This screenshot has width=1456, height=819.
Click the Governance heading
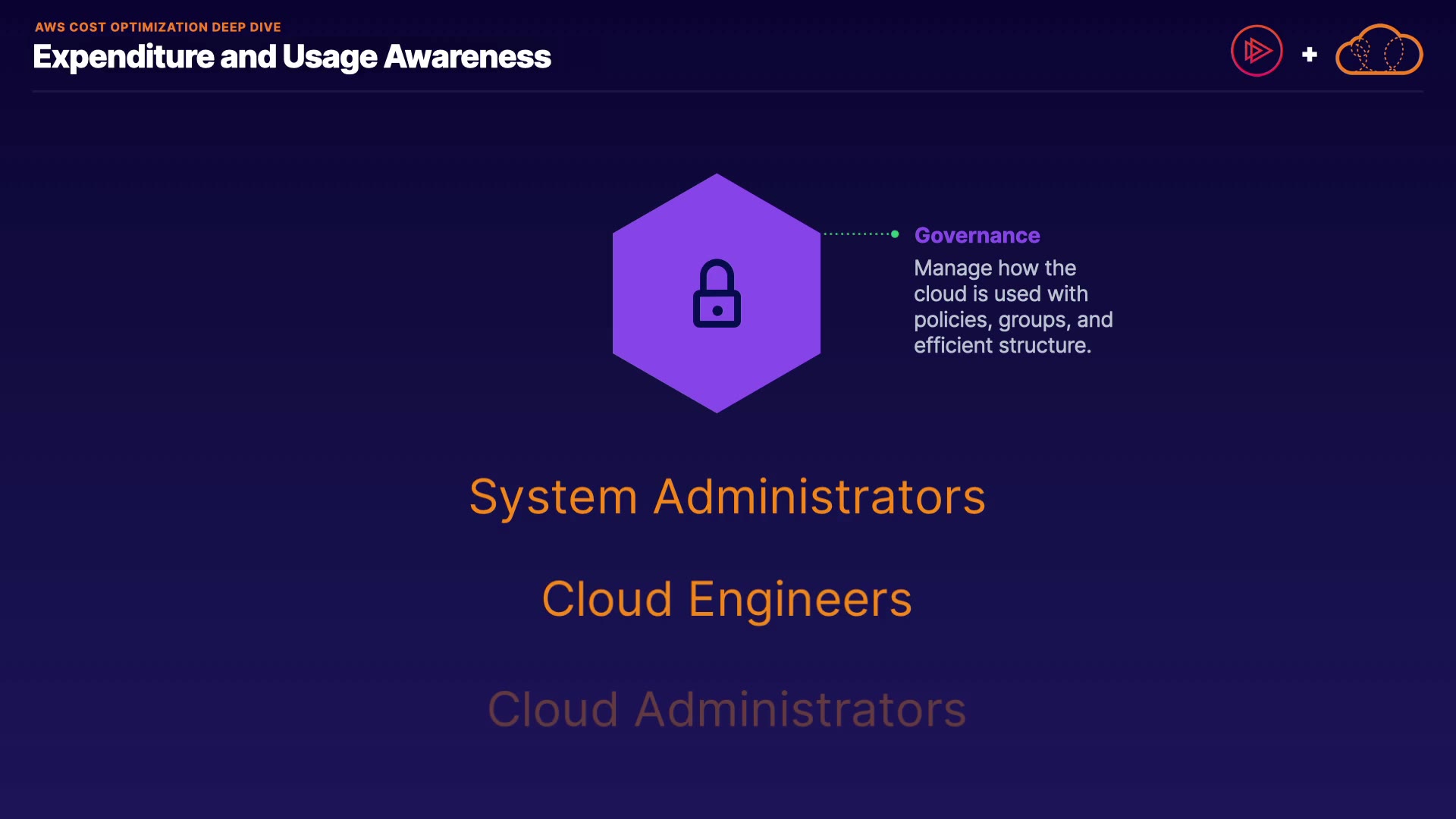coord(977,235)
